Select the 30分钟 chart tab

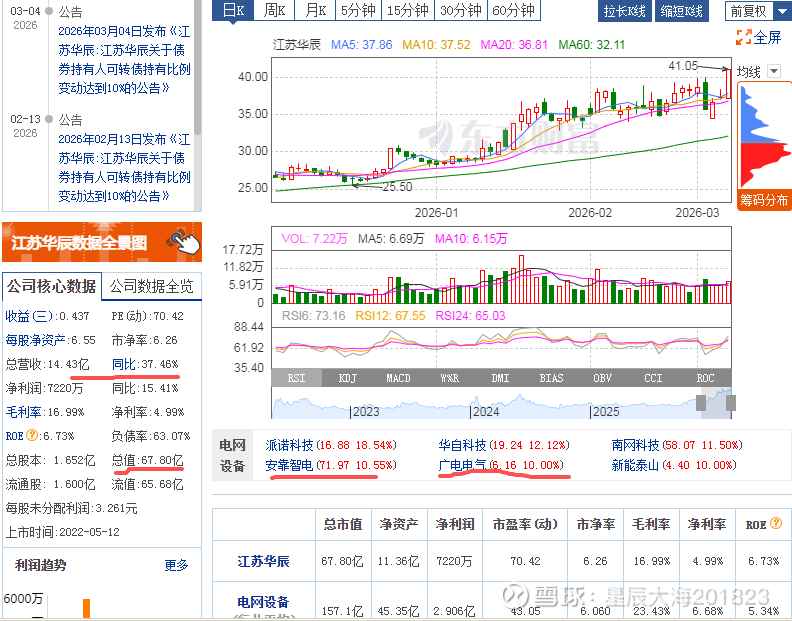[461, 11]
